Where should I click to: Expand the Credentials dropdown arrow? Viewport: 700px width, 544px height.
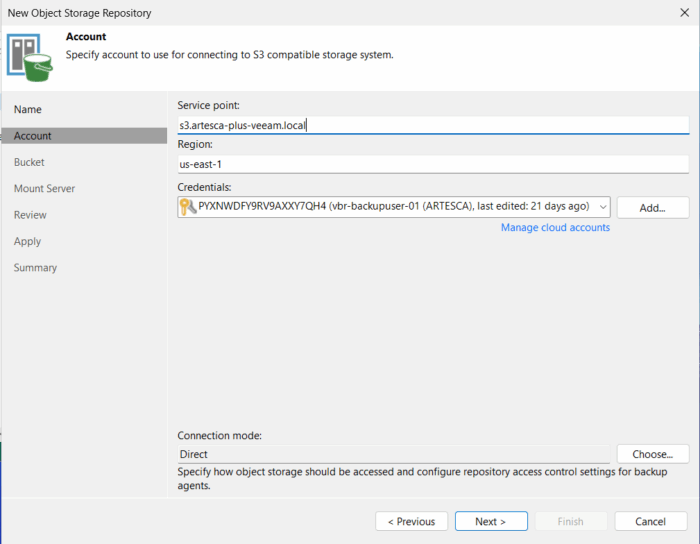(x=603, y=207)
